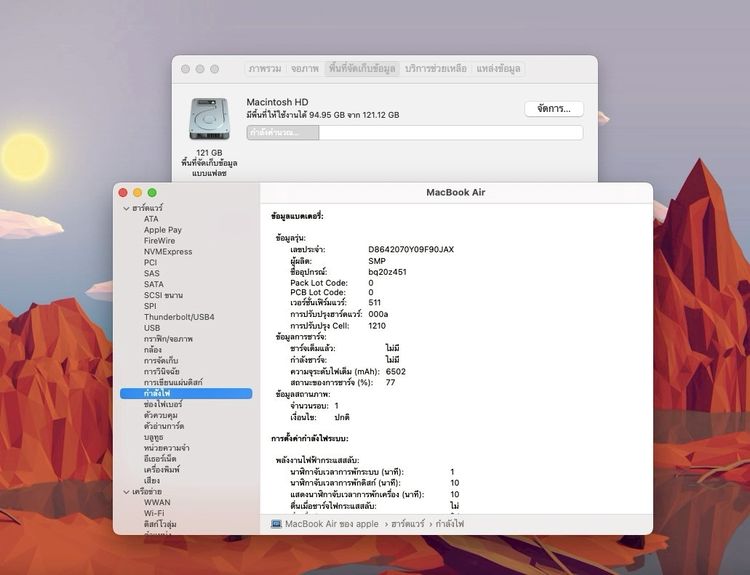This screenshot has width=750, height=575.
Task: Select การวินิจฉัย diagnostics item
Action: tap(162, 371)
